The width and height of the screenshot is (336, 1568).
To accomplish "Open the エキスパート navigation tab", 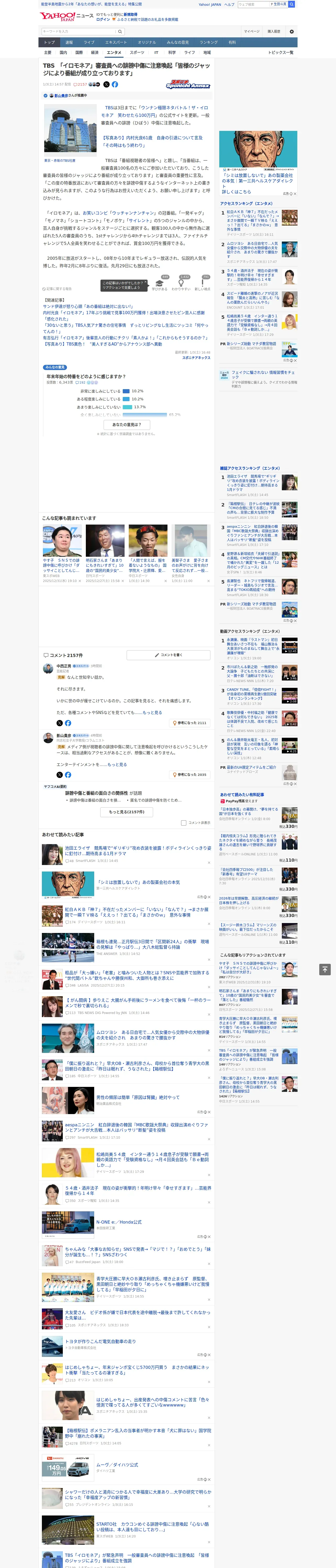I will coord(116,43).
